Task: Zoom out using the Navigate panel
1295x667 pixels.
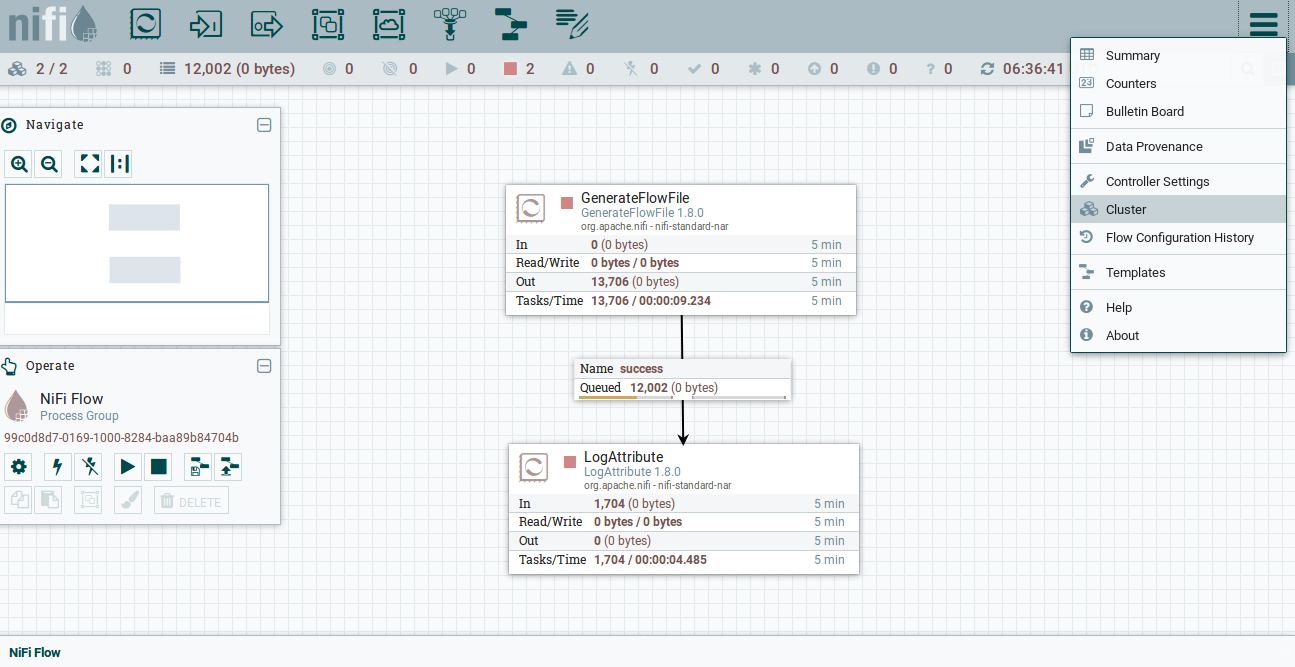Action: [x=49, y=164]
